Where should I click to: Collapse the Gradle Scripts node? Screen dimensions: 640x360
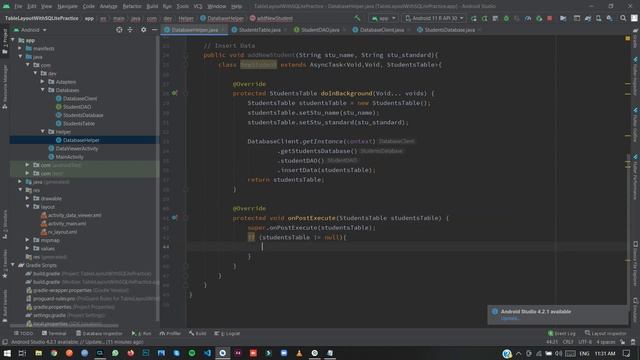[x=13, y=265]
